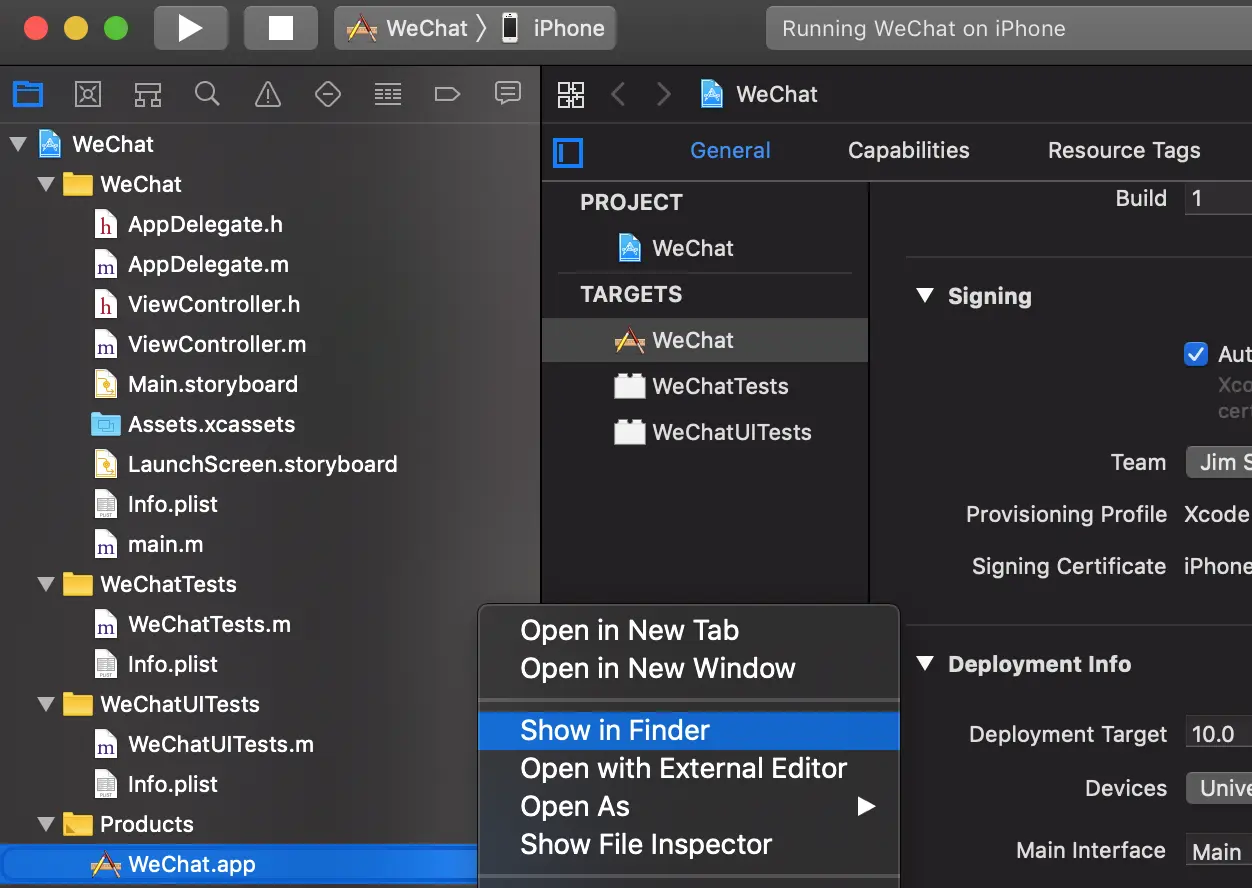Click the Main Interface field
Viewport: 1252px width, 888px height.
coord(1219,851)
